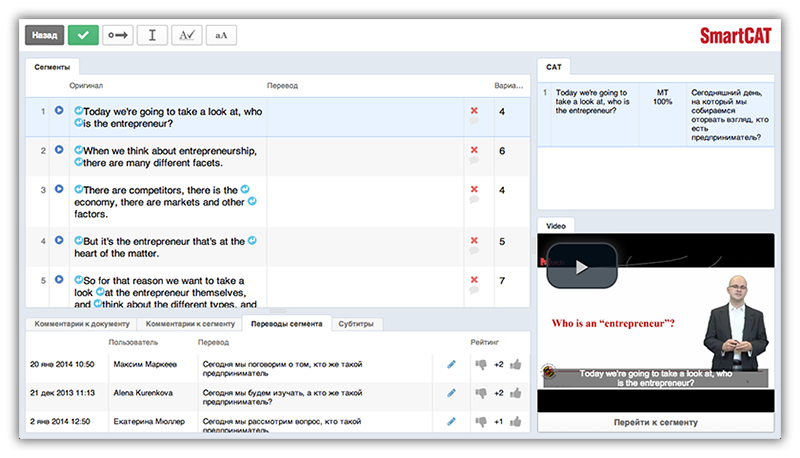The width and height of the screenshot is (800, 458).
Task: Switch to the Субтитры tab
Action: [x=356, y=323]
